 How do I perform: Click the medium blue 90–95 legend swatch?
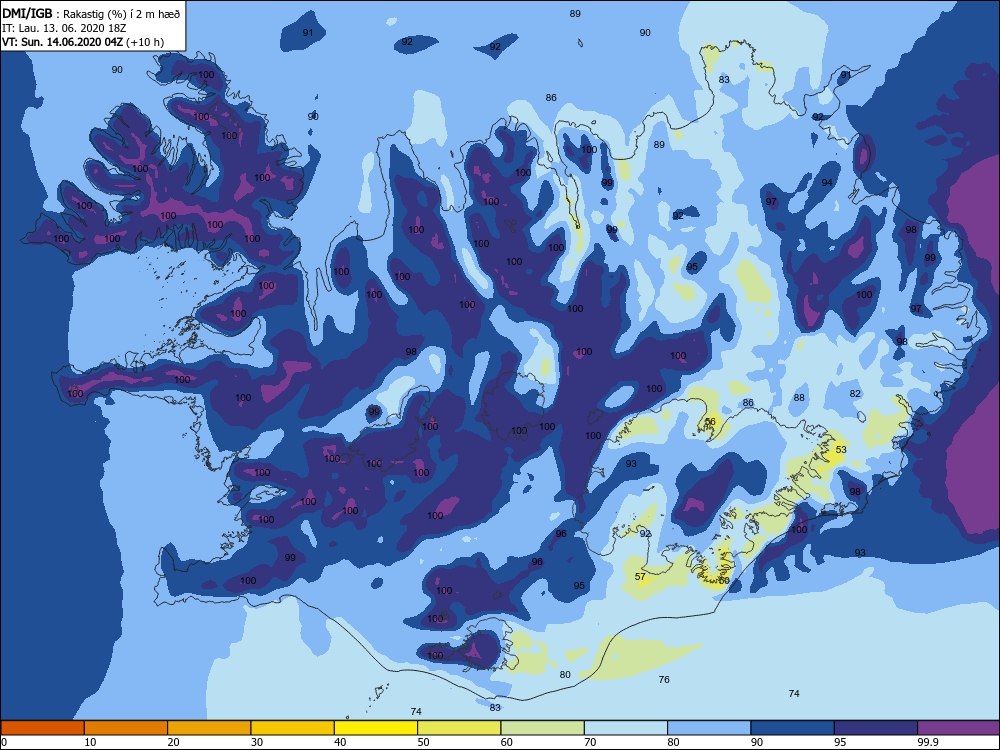coord(793,728)
